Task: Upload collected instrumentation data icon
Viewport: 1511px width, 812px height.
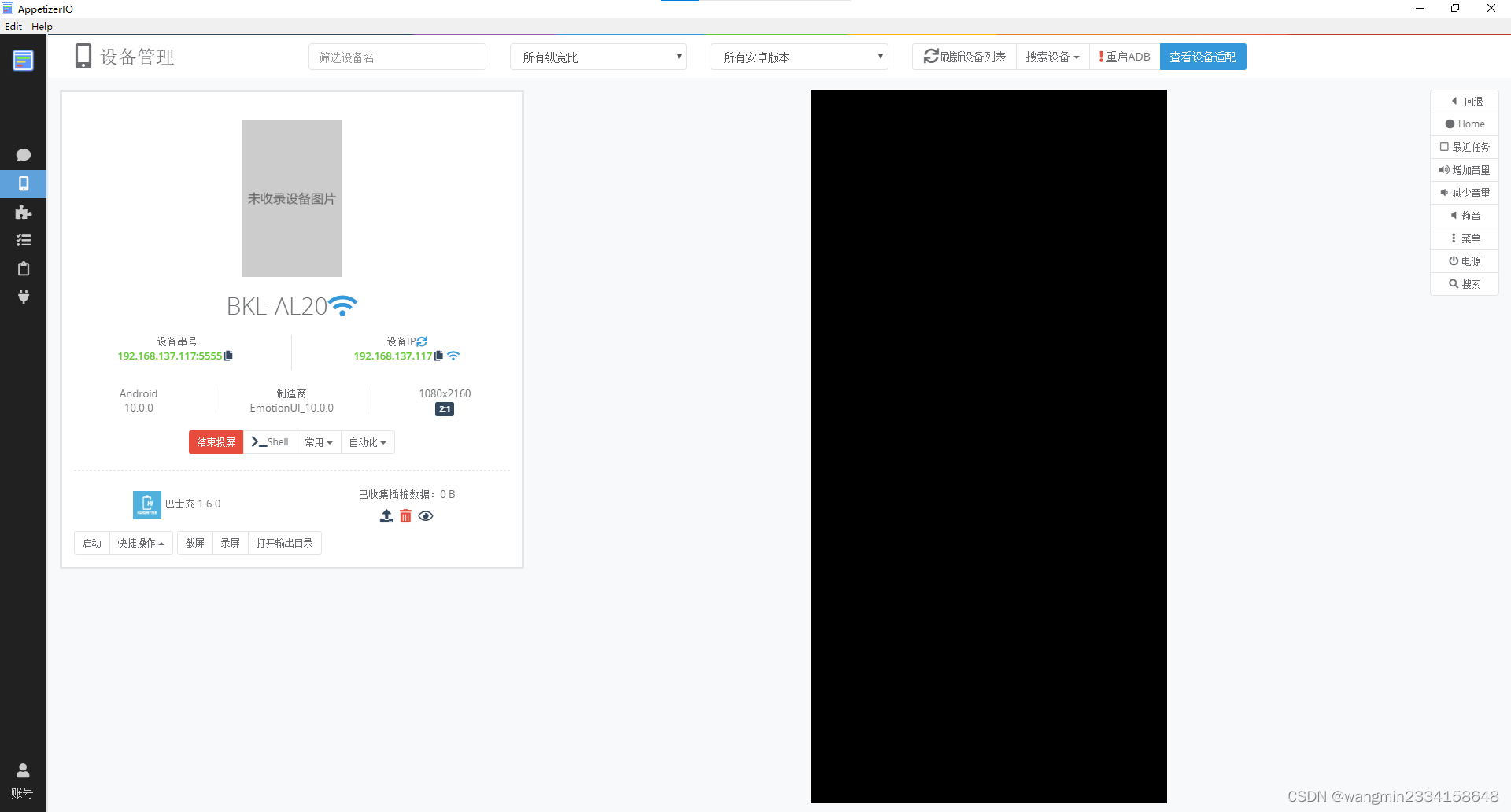Action: (386, 516)
